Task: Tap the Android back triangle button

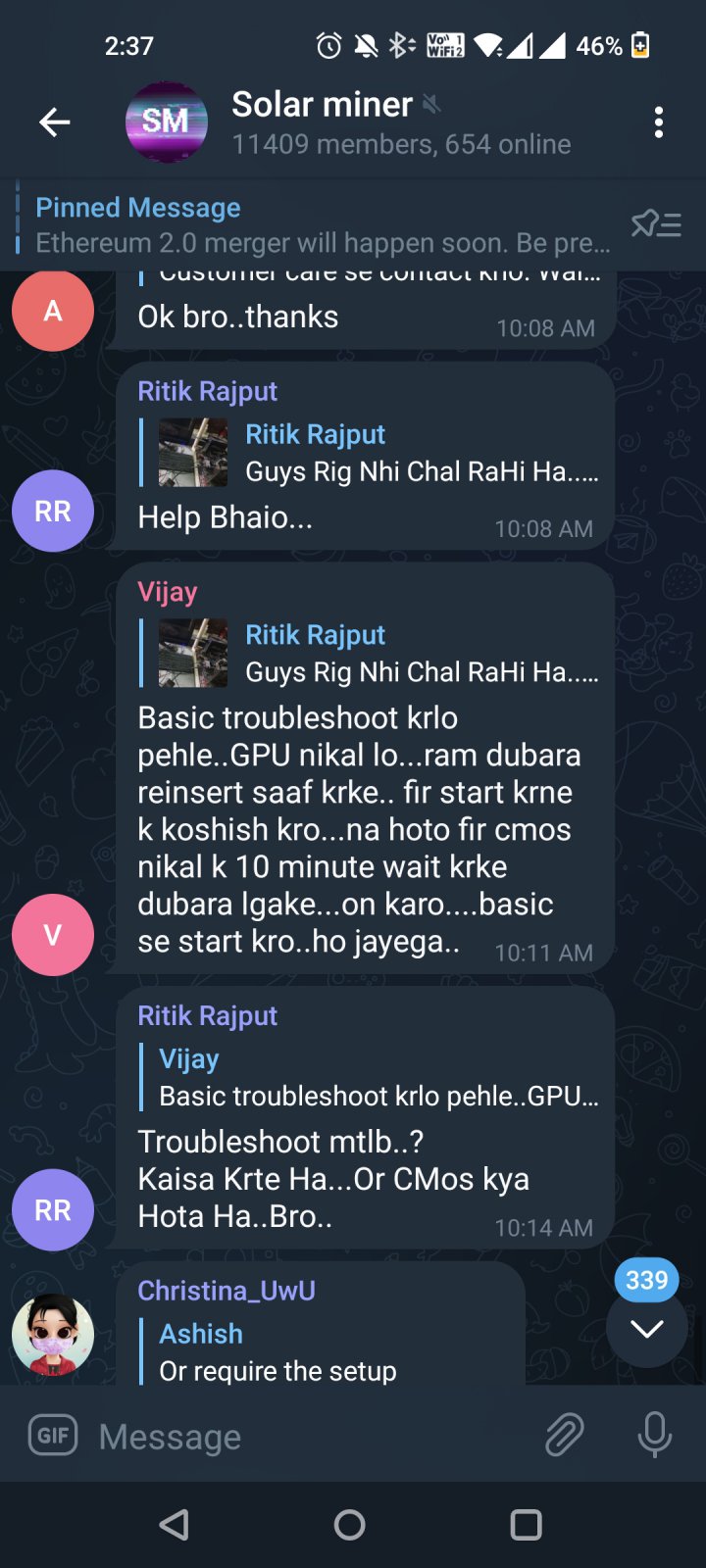Action: coord(175,1524)
